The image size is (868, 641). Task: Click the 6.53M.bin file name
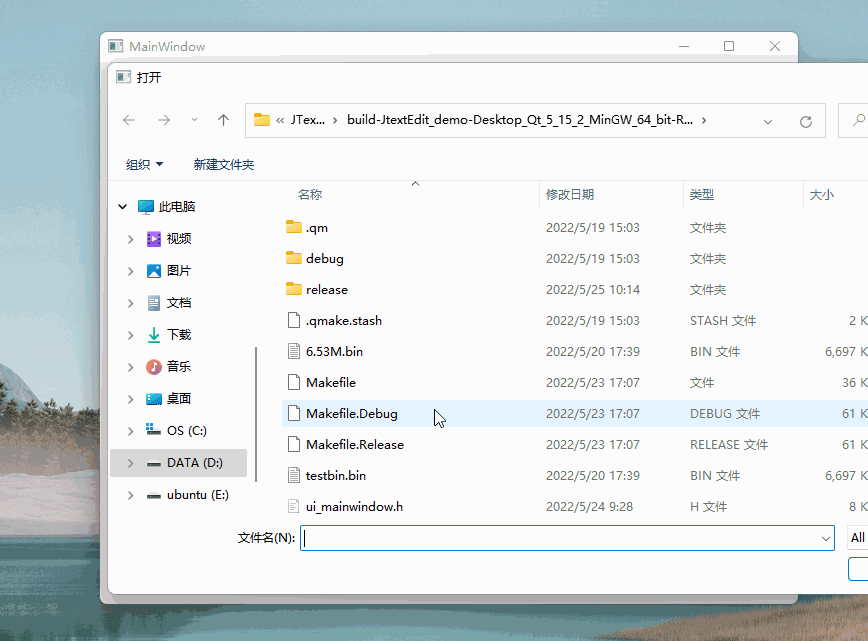point(334,351)
